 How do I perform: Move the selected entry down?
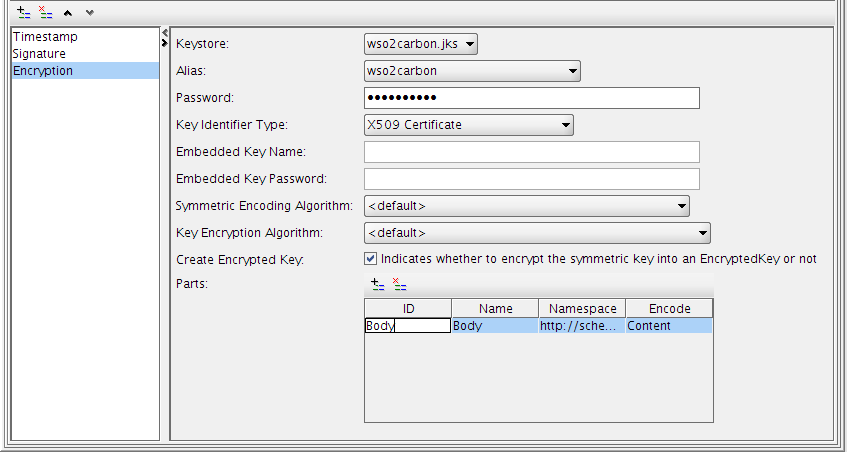pyautogui.click(x=90, y=12)
